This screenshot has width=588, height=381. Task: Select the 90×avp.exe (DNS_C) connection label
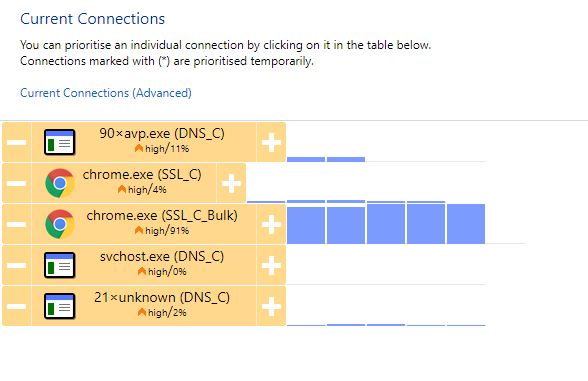click(x=162, y=134)
